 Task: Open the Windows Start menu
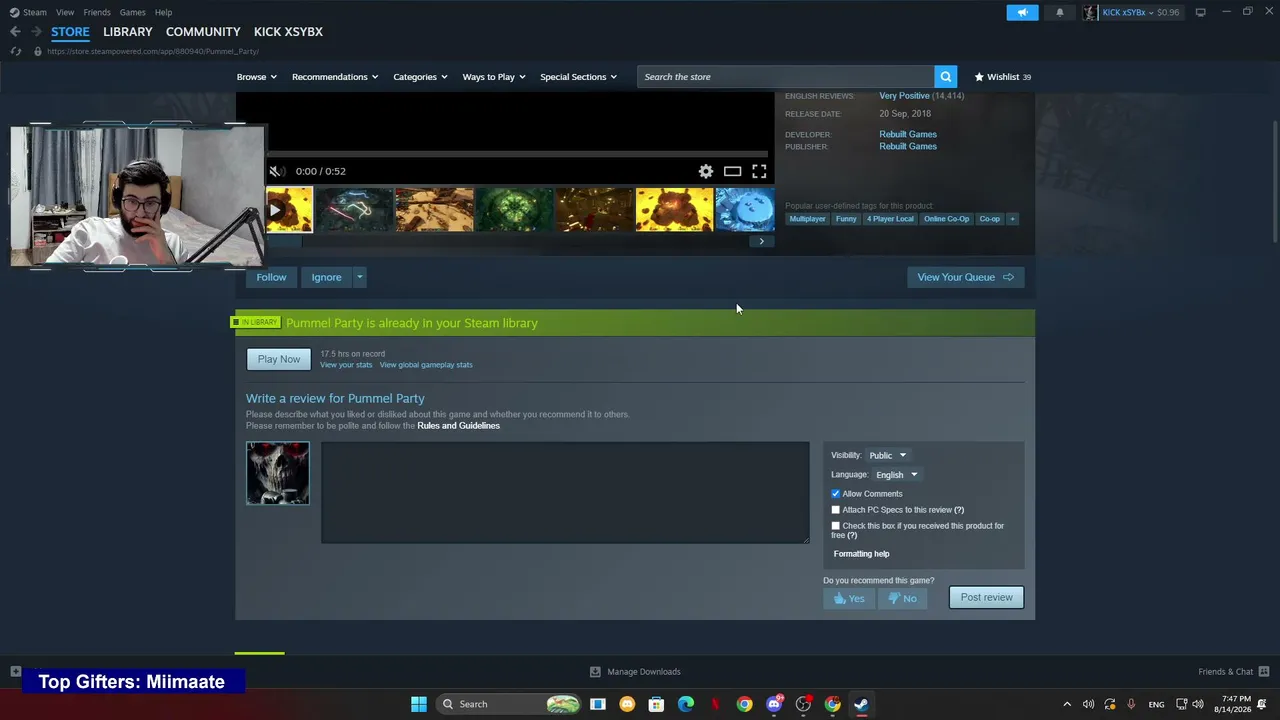tap(419, 704)
